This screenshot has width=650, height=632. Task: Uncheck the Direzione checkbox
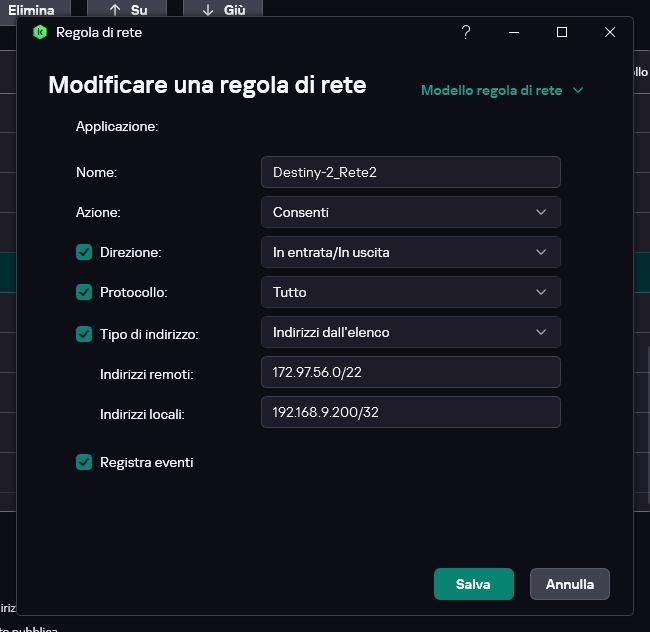coord(84,252)
